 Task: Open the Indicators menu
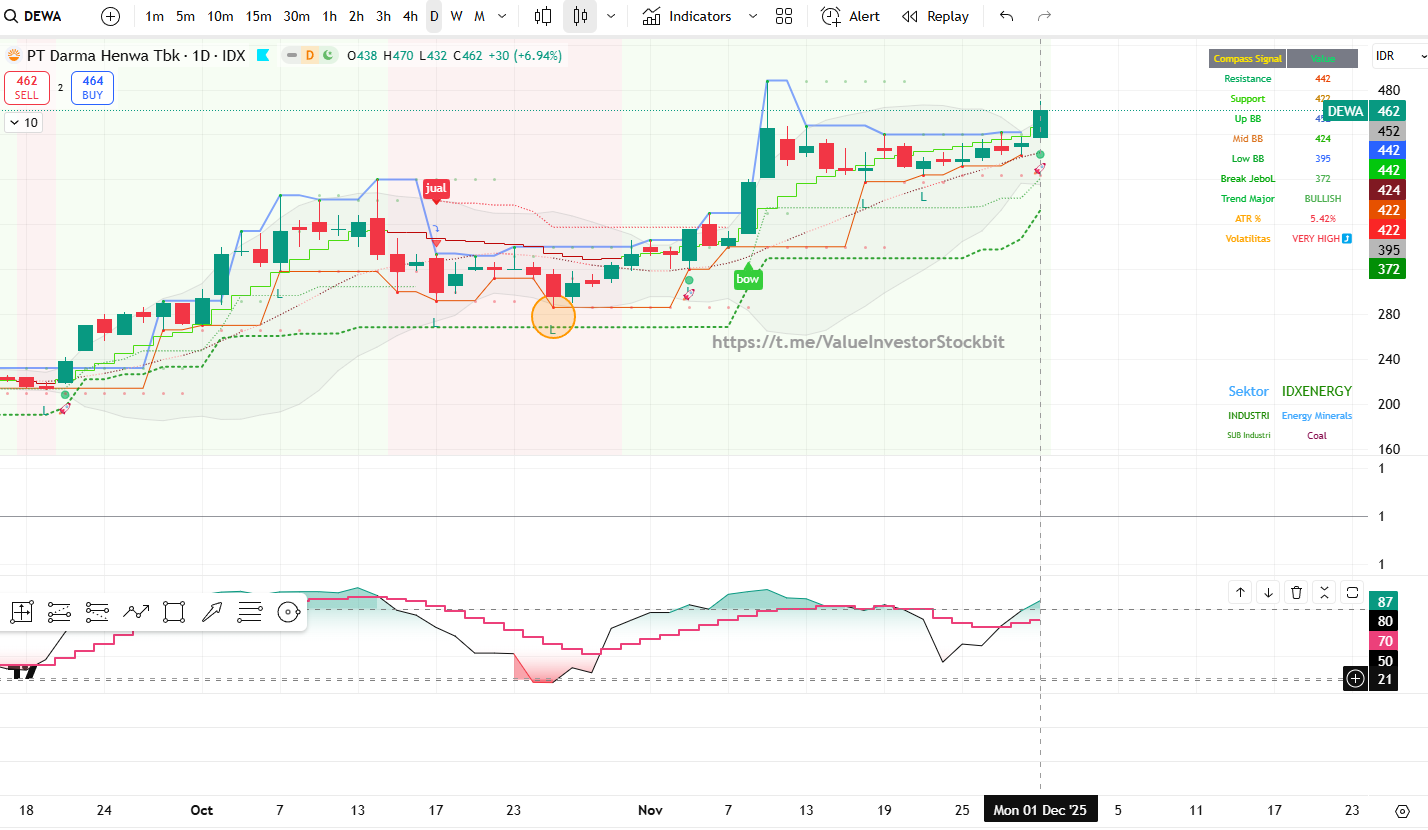(x=688, y=16)
